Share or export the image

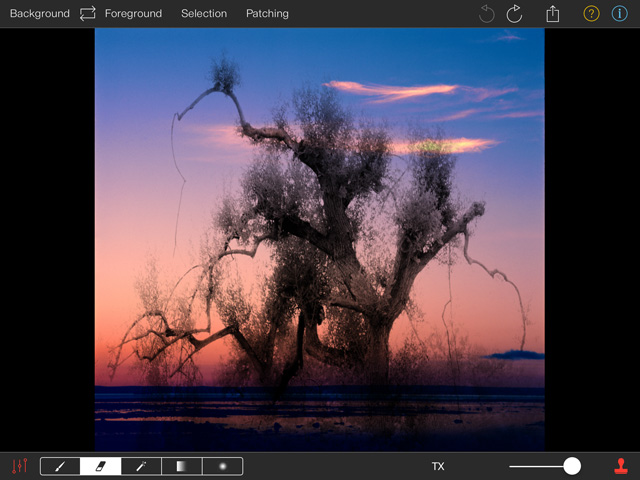(553, 13)
